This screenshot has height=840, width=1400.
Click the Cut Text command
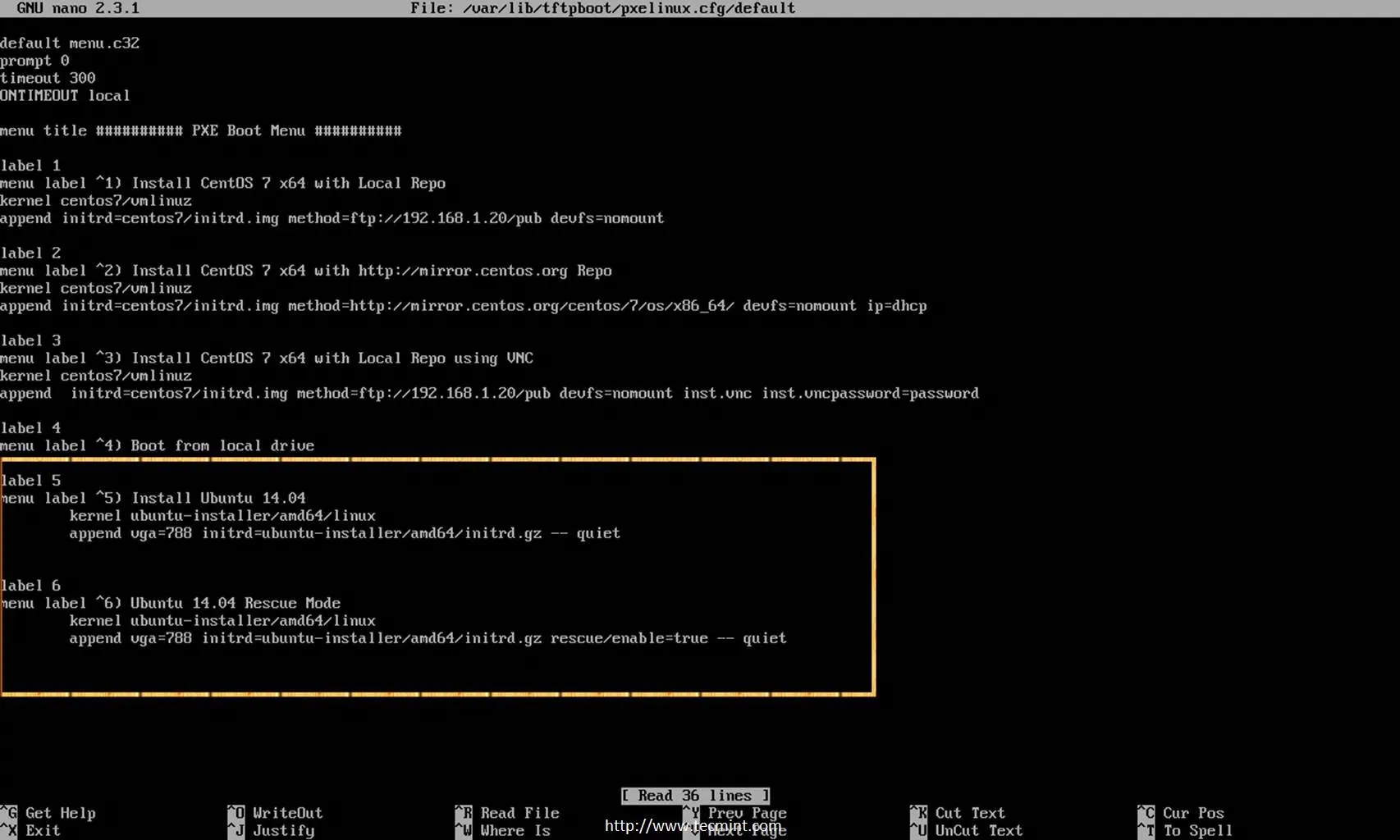(970, 812)
